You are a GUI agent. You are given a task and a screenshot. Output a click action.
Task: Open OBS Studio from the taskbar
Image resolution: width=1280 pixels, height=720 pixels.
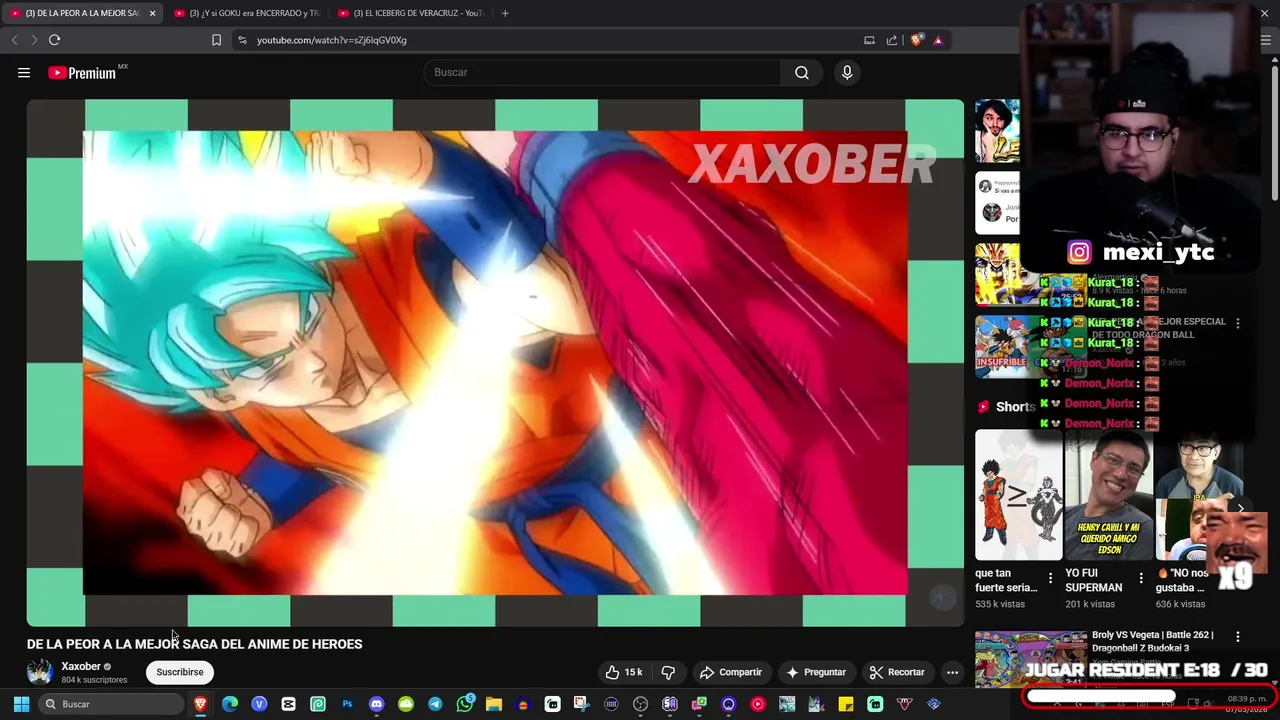pyautogui.click(x=640, y=704)
